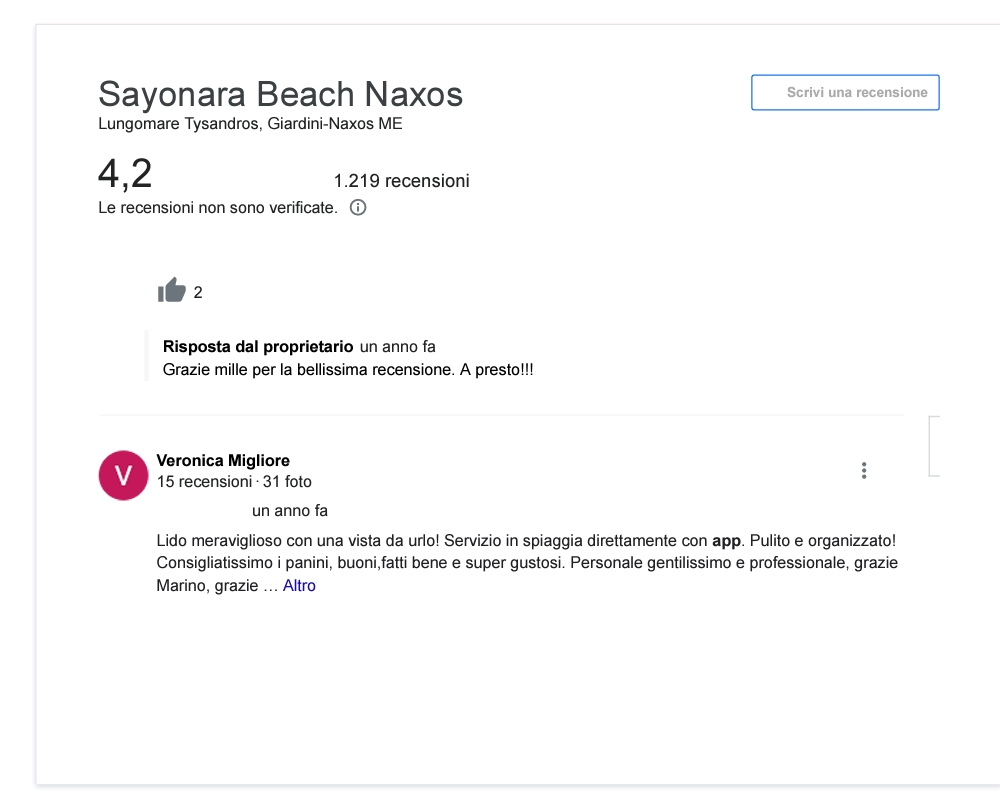The height and width of the screenshot is (794, 1000).
Task: Click the Le recensioni non sono verificate text
Action: [217, 208]
